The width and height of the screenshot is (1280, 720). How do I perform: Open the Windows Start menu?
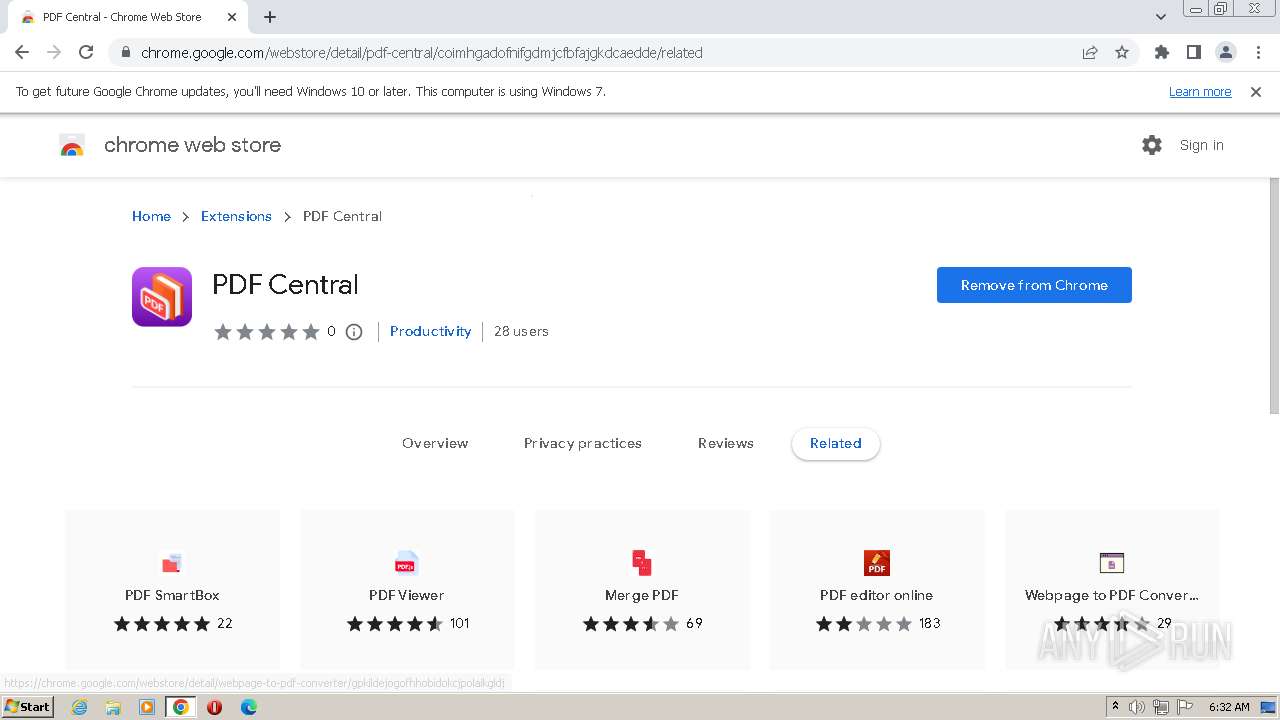tap(28, 707)
